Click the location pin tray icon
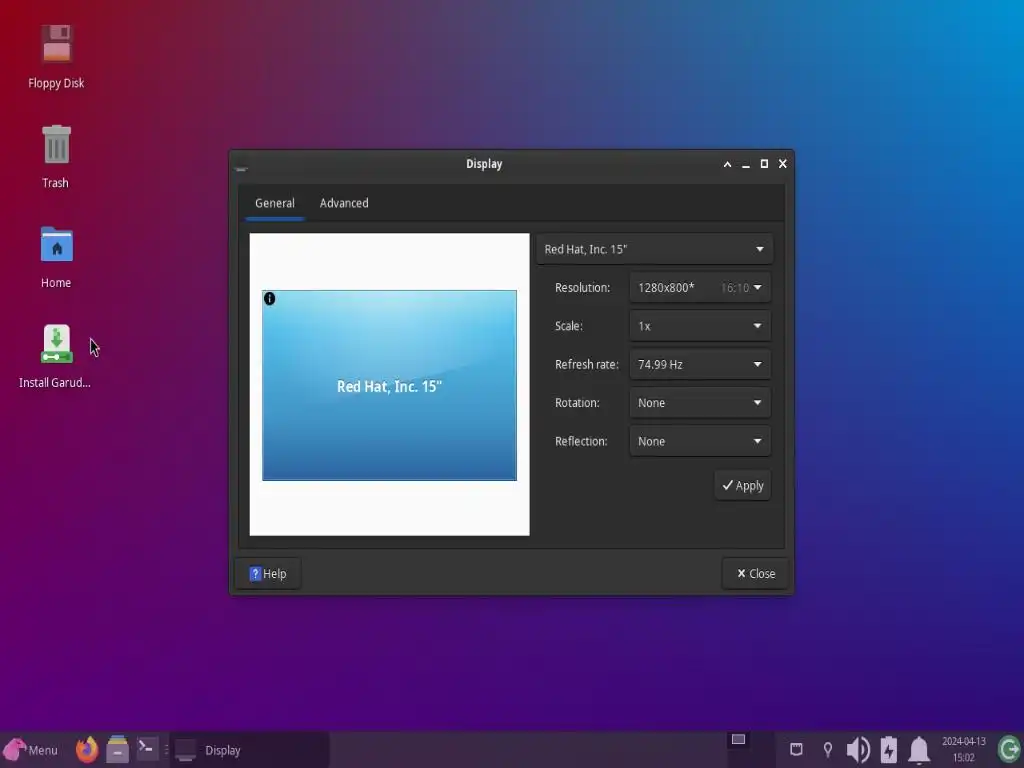Screen dimensions: 1024x768 coord(827,749)
